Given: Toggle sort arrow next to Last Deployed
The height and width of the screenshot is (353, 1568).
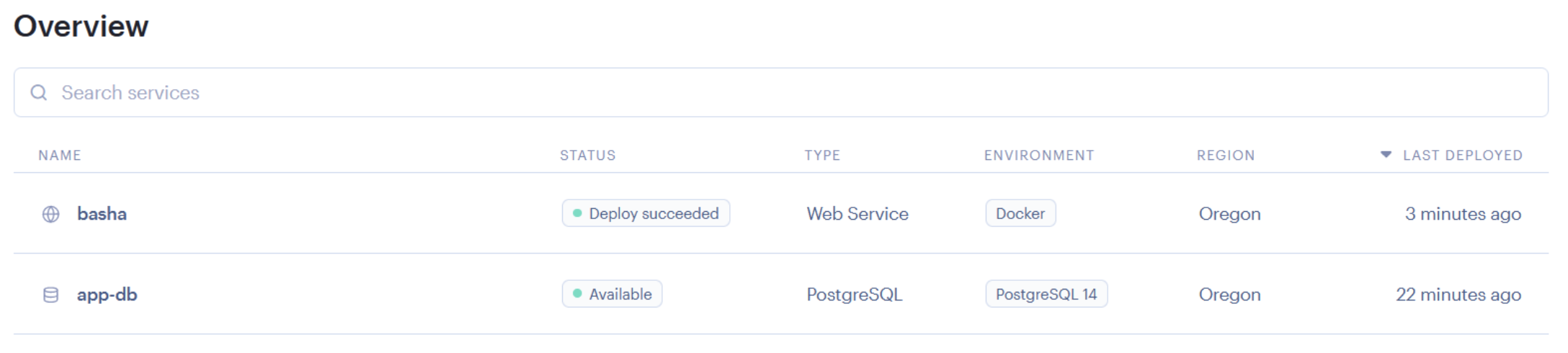Looking at the screenshot, I should (1386, 155).
